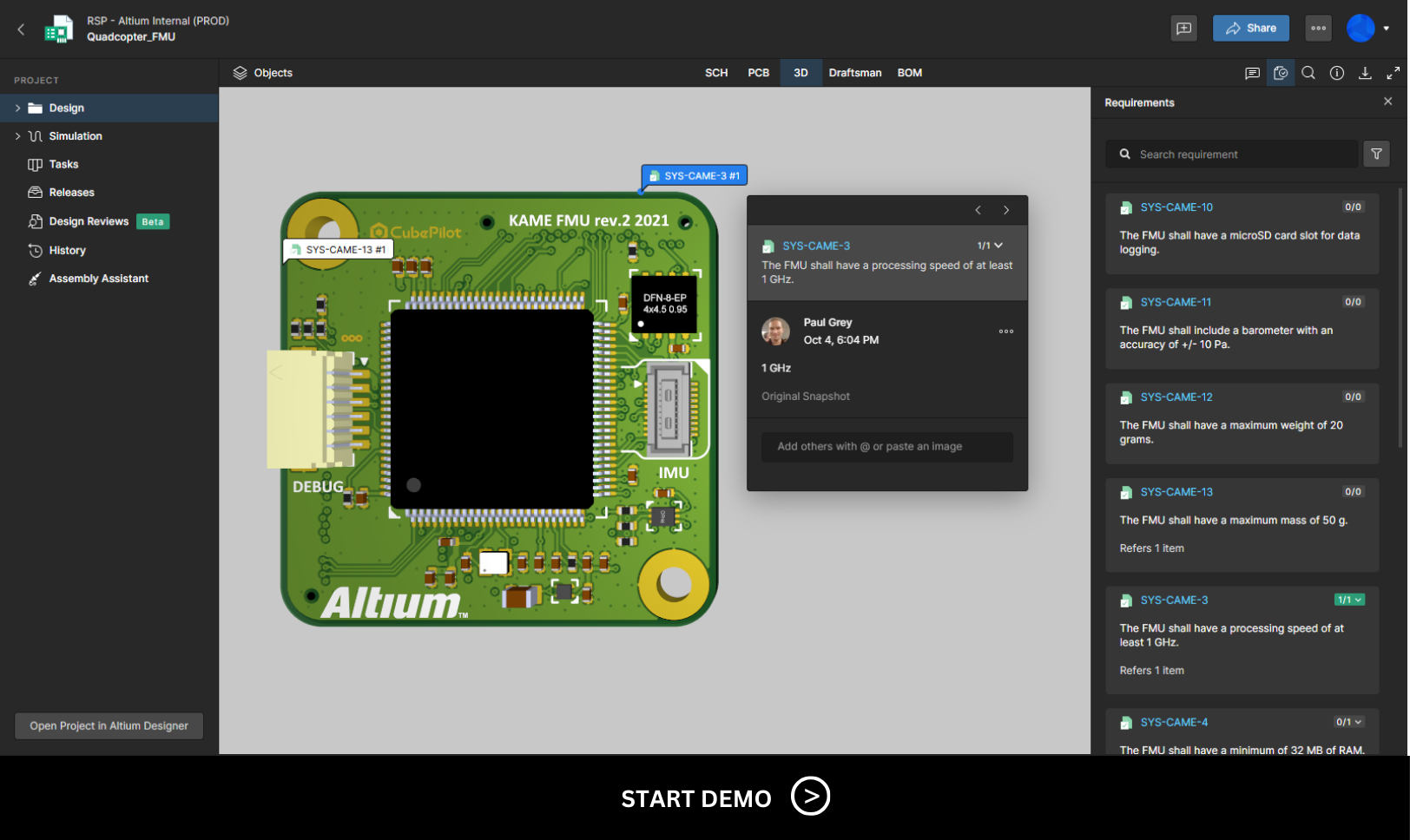
Task: Open the requirements filter button
Action: tap(1376, 154)
